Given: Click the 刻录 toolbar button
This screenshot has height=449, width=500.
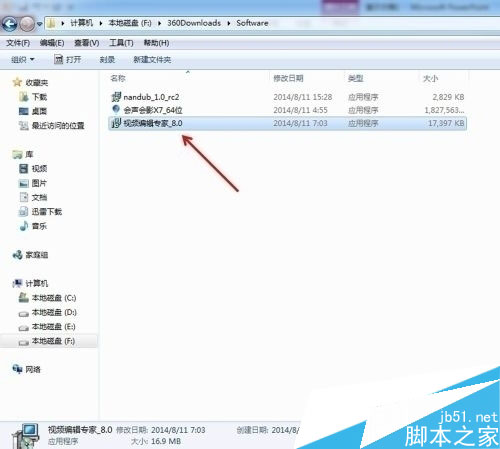Looking at the screenshot, I should 107,60.
